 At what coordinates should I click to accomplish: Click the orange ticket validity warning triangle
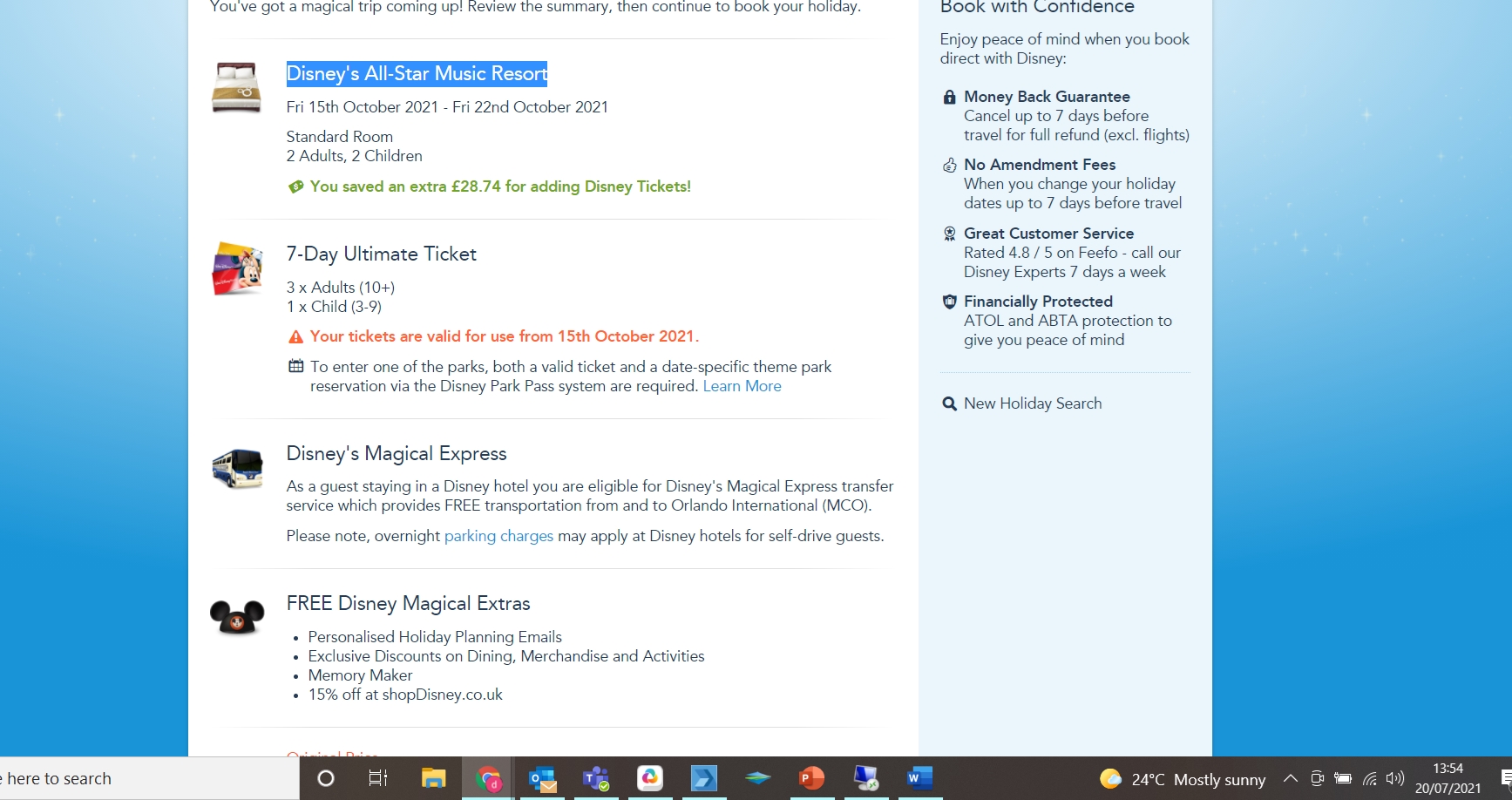point(295,336)
